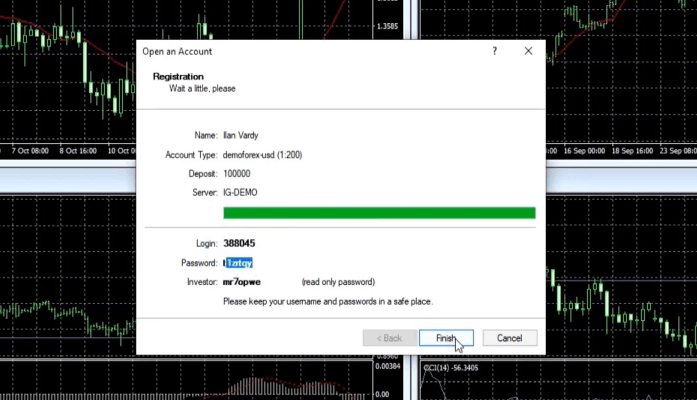Image resolution: width=697 pixels, height=400 pixels.
Task: Close the Open an Account dialog
Action: coord(528,51)
